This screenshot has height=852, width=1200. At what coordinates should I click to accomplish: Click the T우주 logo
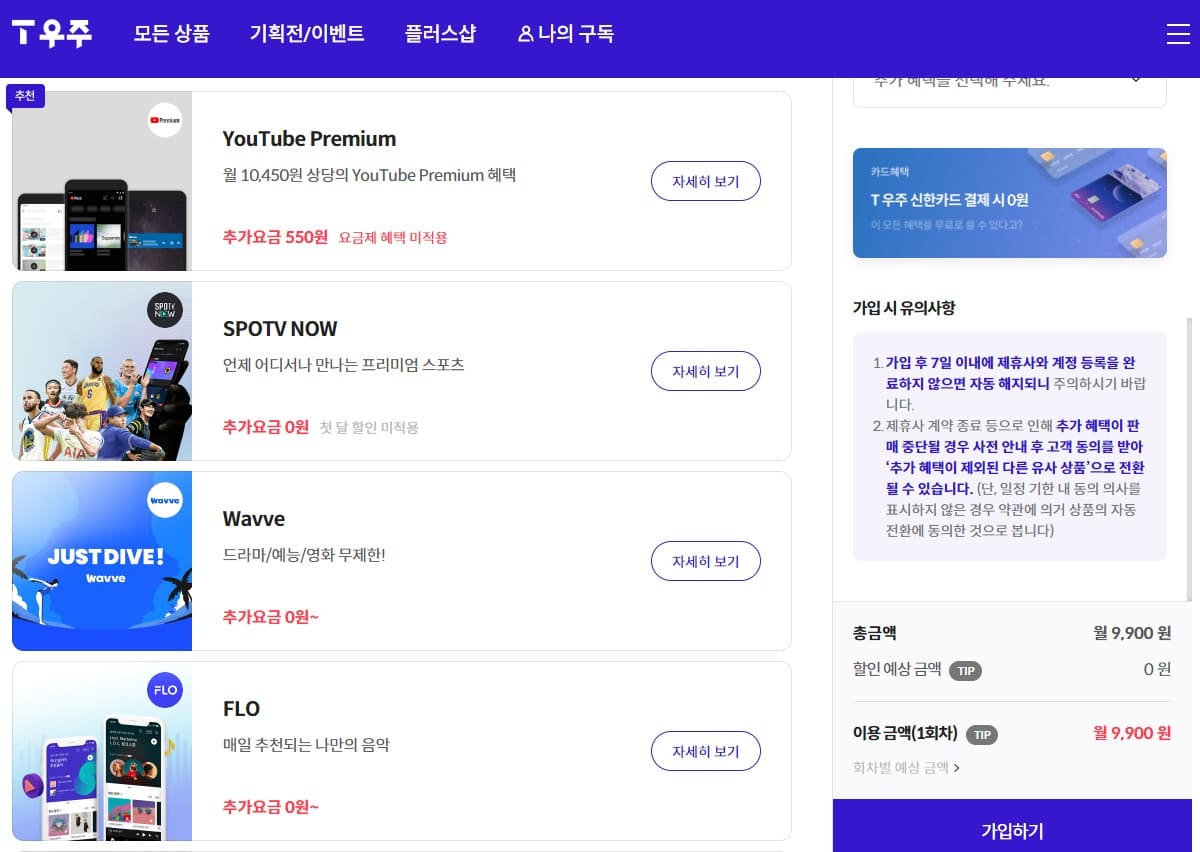click(x=52, y=33)
